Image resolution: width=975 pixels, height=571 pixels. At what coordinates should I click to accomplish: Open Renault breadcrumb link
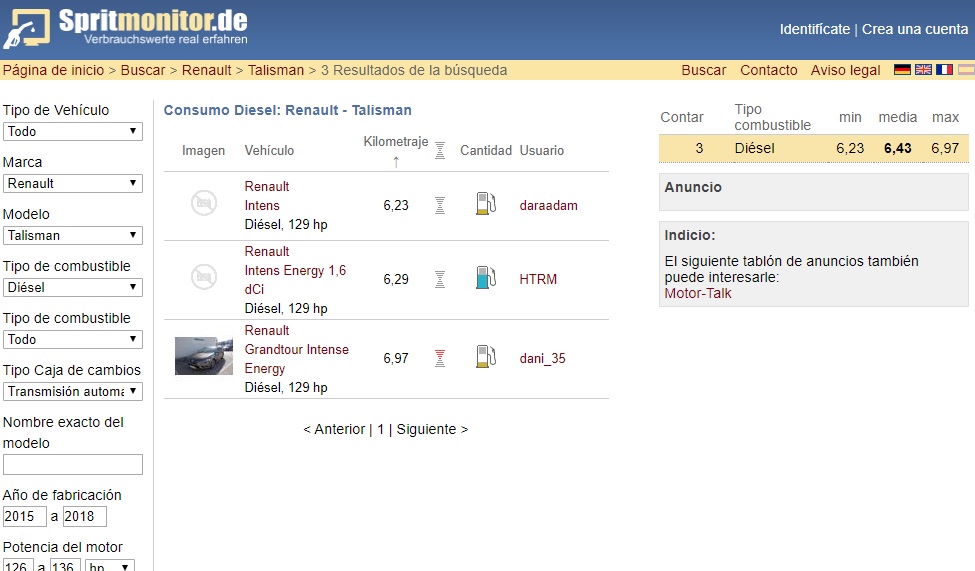tap(206, 70)
